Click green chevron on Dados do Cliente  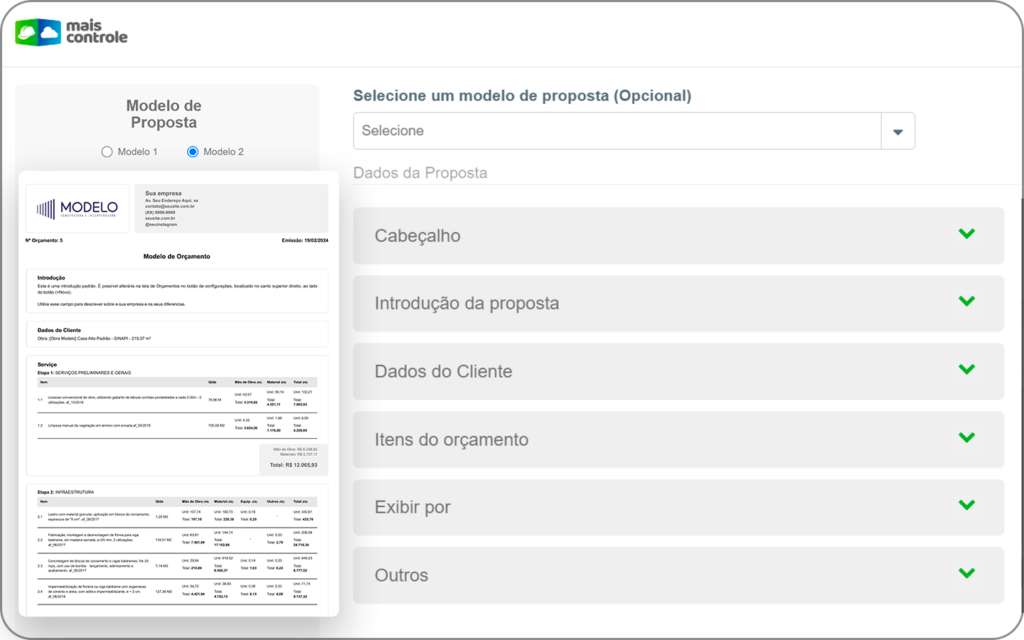coord(966,369)
